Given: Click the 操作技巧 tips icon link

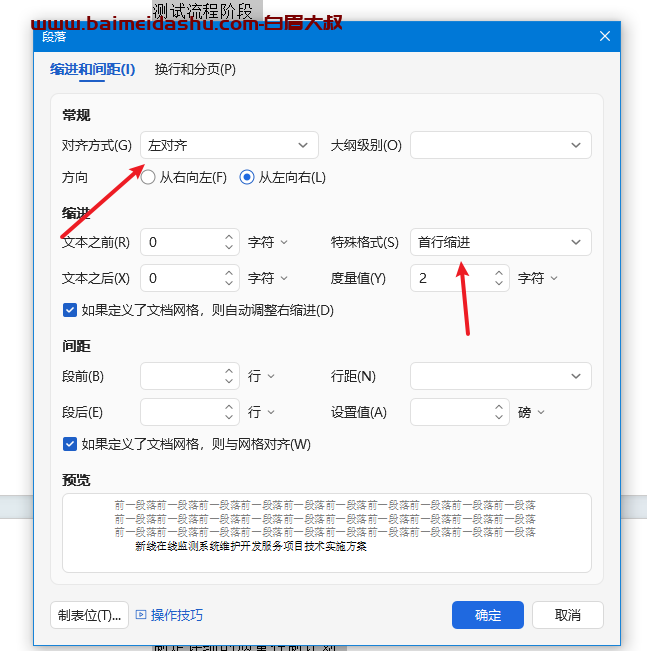Looking at the screenshot, I should pos(169,615).
